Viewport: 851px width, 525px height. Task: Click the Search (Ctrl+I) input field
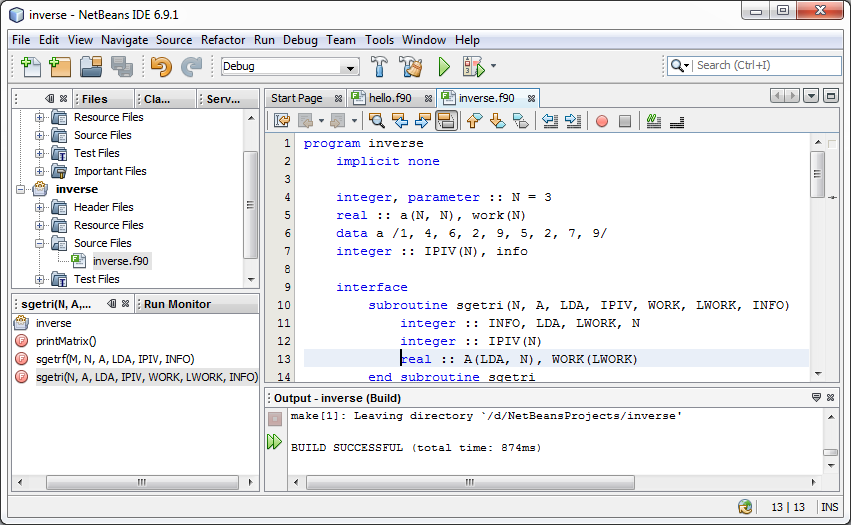(x=767, y=66)
